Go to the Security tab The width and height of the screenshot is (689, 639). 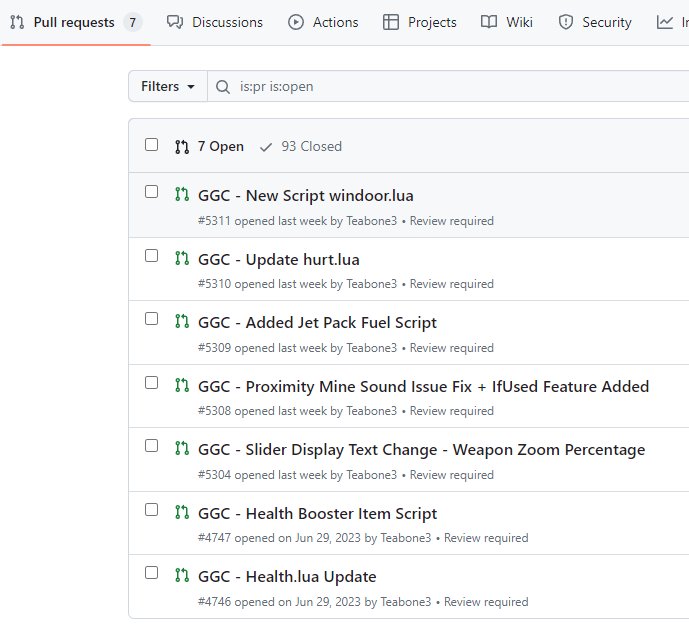[x=595, y=22]
